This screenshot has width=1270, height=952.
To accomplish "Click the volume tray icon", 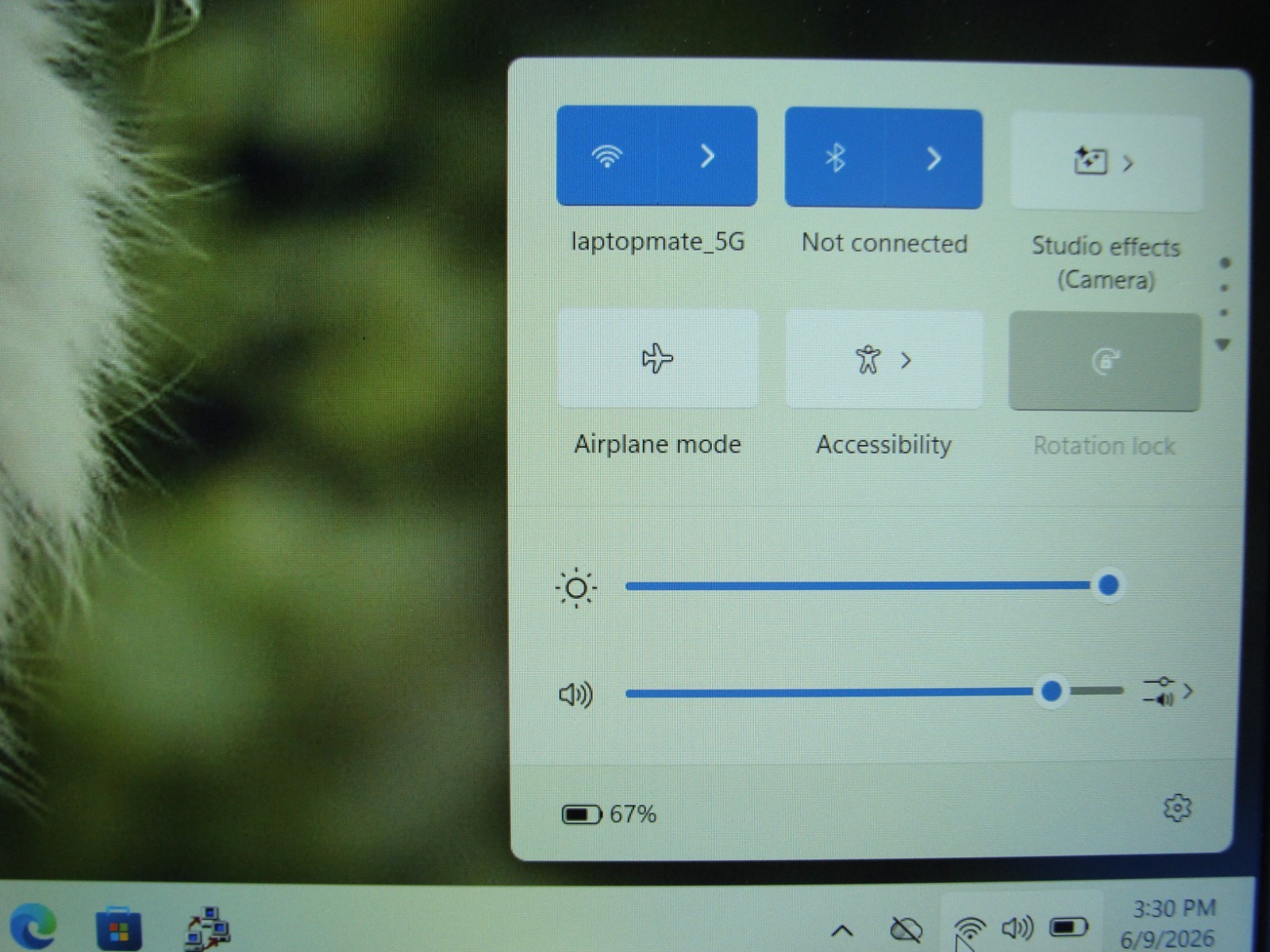I will pyautogui.click(x=1017, y=927).
